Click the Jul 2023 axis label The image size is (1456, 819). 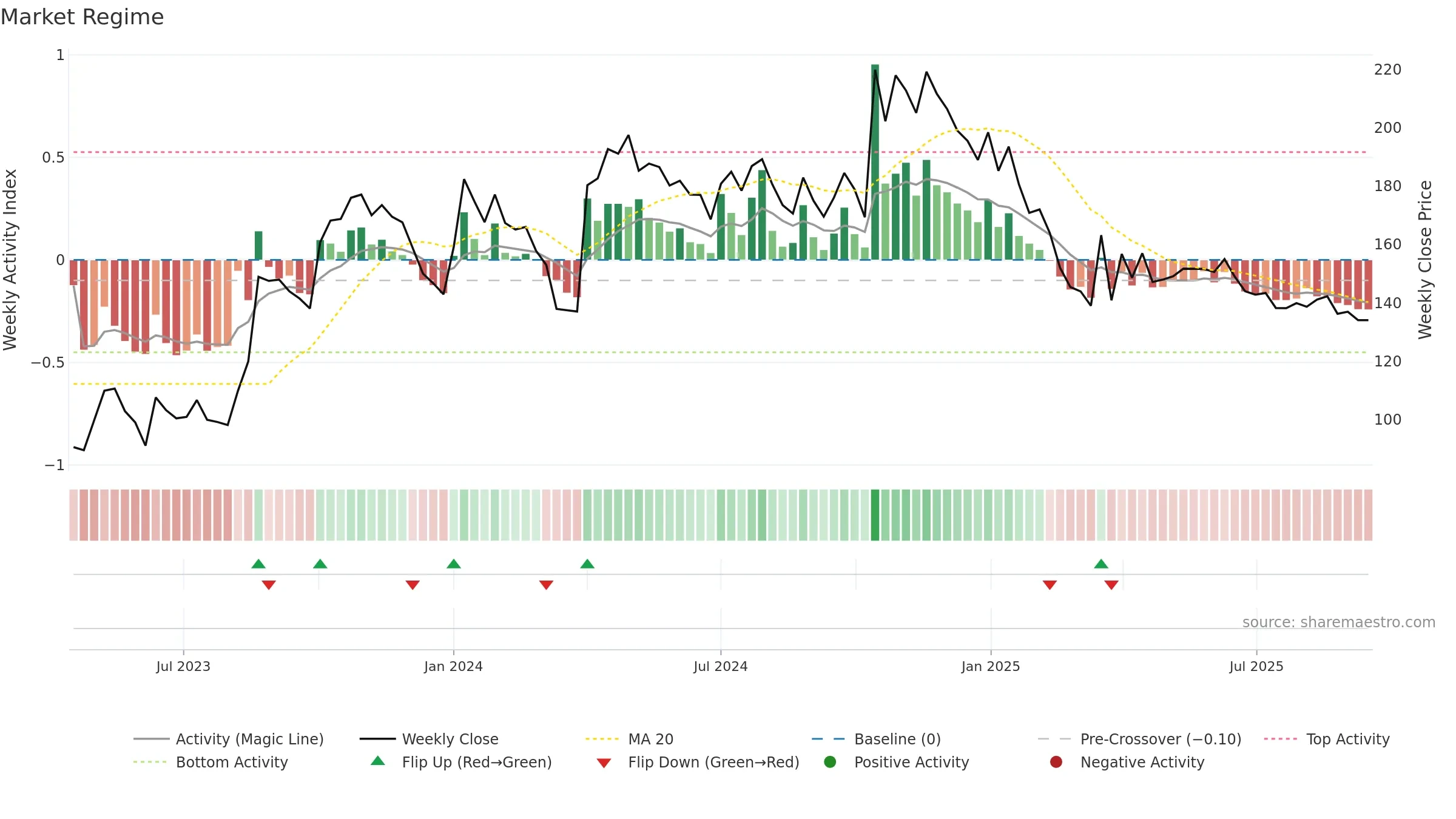pos(183,667)
